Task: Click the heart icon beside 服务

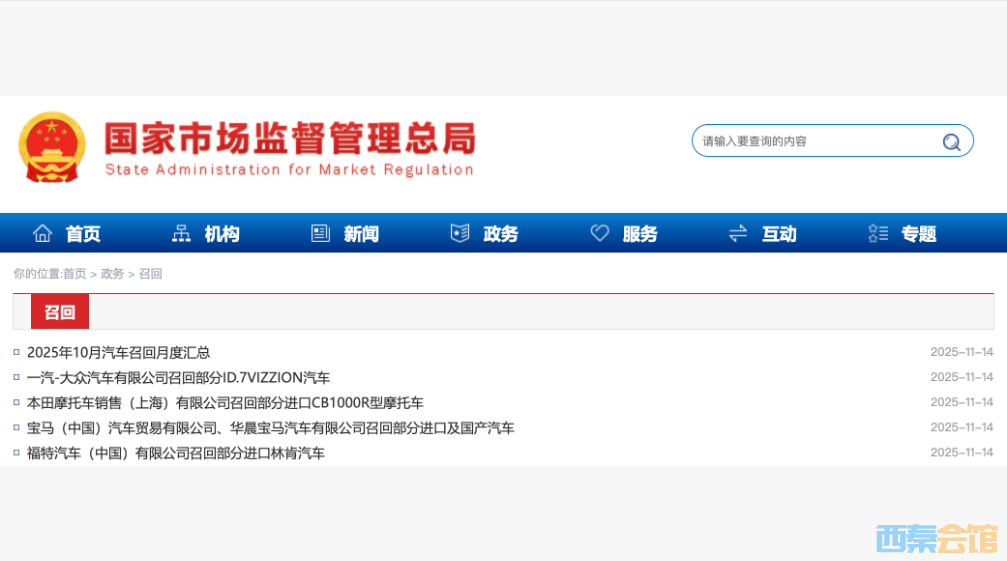Action: coord(599,233)
